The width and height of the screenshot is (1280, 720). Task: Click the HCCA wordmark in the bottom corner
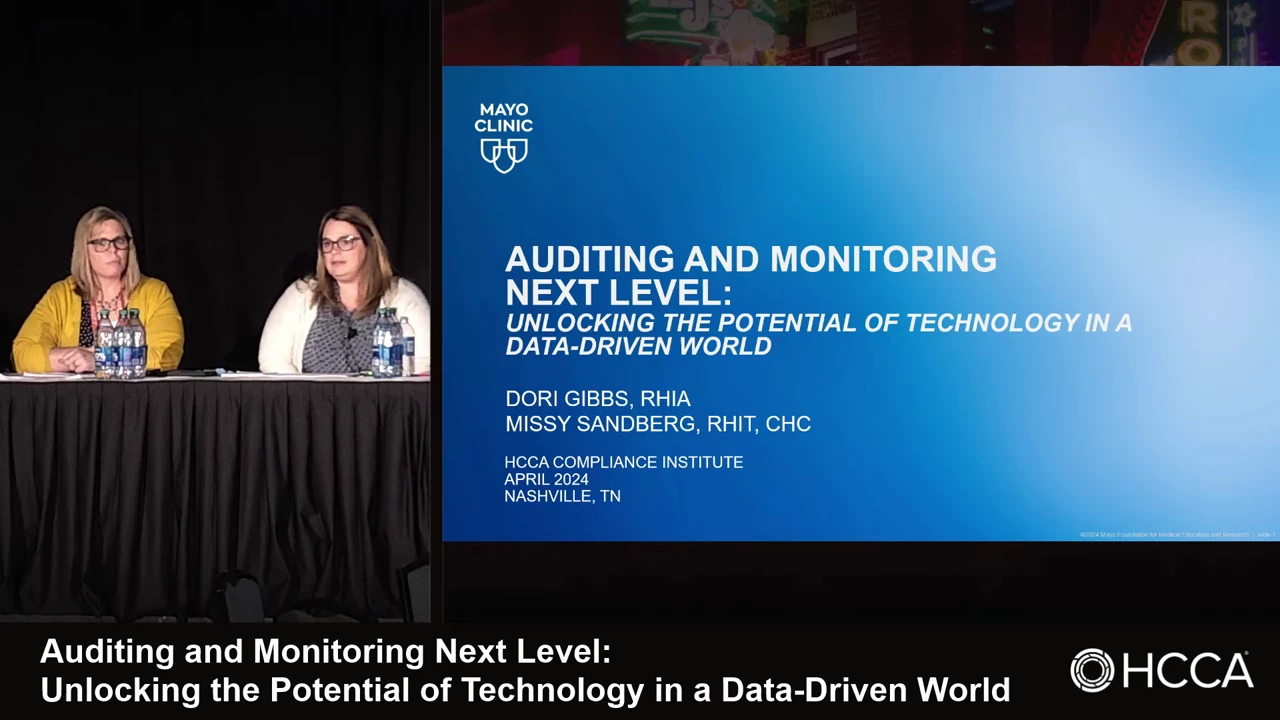[1186, 671]
